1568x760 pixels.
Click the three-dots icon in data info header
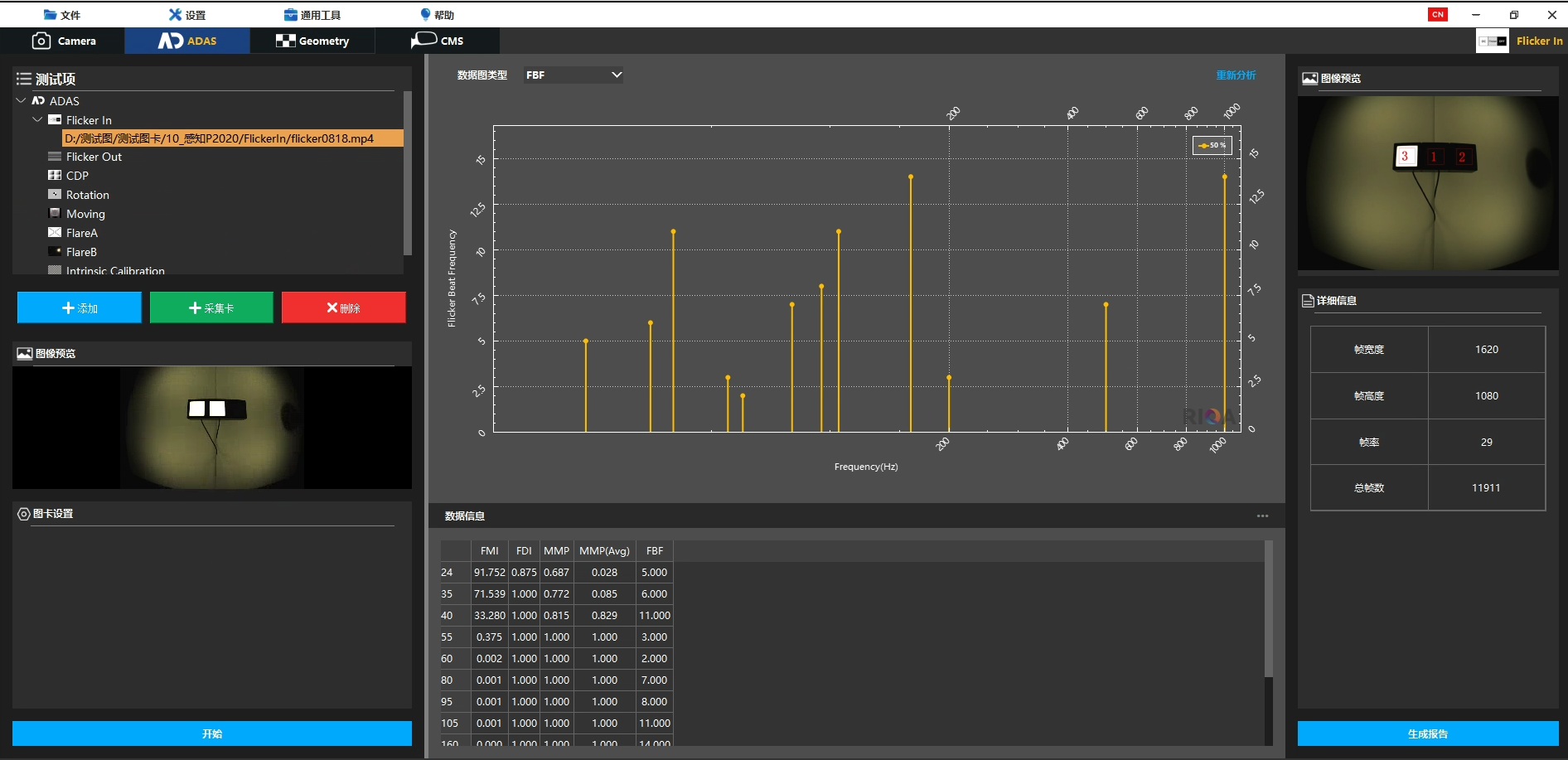point(1262,516)
